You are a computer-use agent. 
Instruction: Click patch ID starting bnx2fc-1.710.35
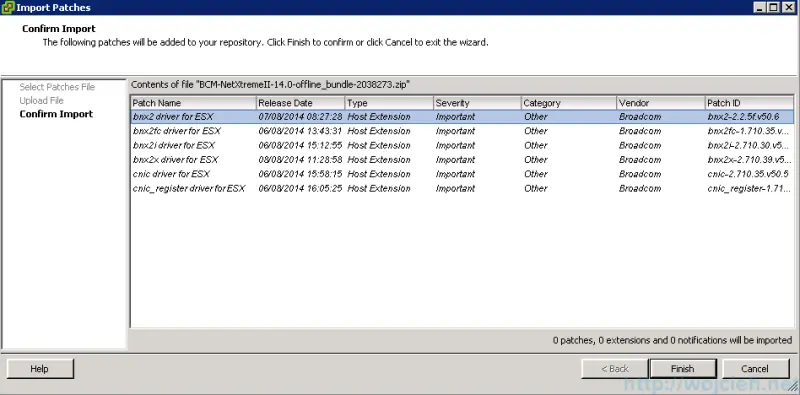[749, 131]
